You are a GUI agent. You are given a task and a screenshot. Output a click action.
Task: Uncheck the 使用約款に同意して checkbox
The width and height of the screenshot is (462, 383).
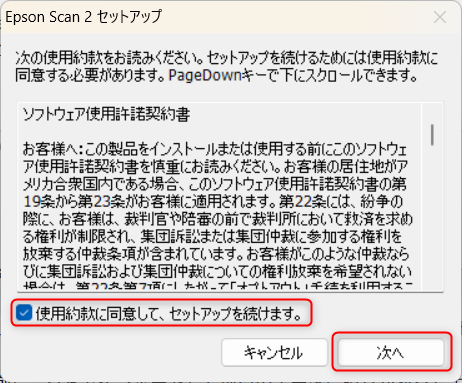click(24, 313)
